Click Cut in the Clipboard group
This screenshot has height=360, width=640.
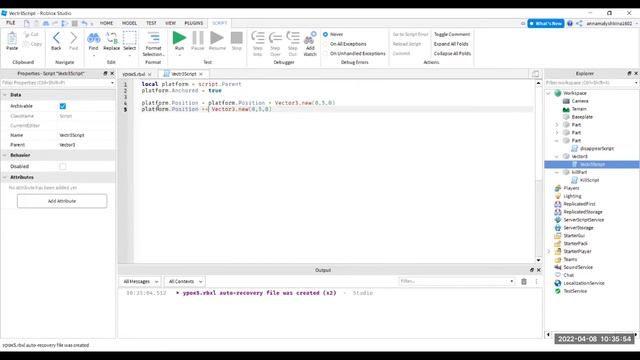pos(31,34)
